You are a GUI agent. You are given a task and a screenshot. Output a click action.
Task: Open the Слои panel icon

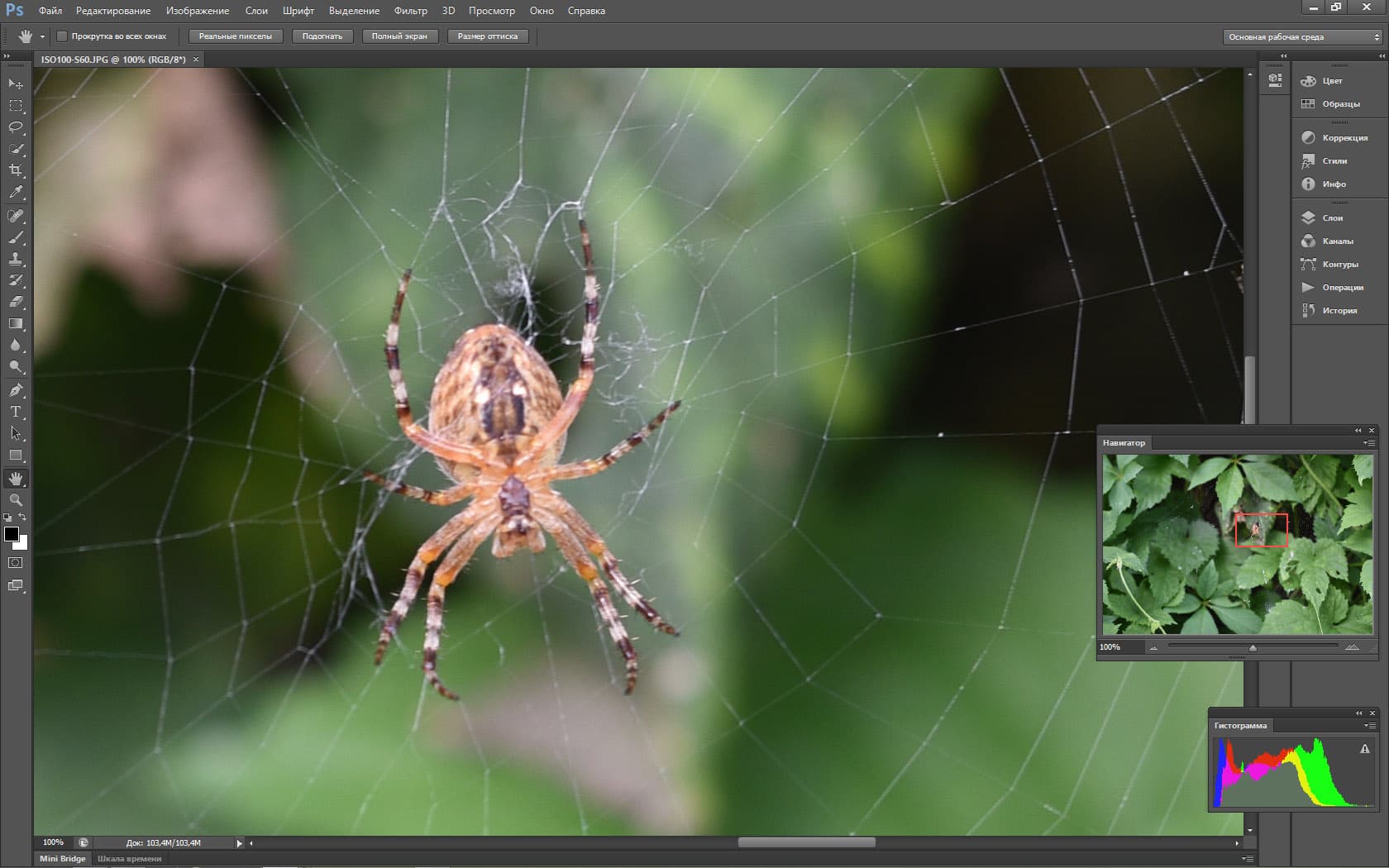[1308, 218]
